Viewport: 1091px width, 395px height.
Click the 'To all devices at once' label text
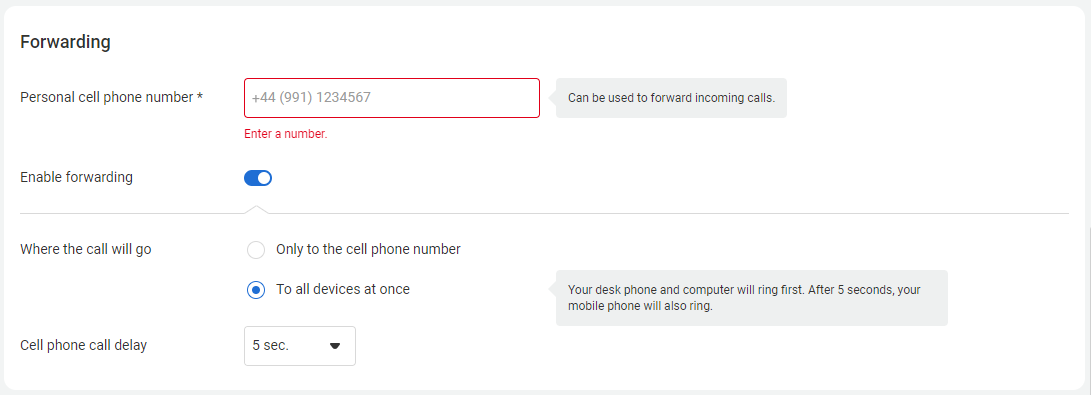click(343, 289)
